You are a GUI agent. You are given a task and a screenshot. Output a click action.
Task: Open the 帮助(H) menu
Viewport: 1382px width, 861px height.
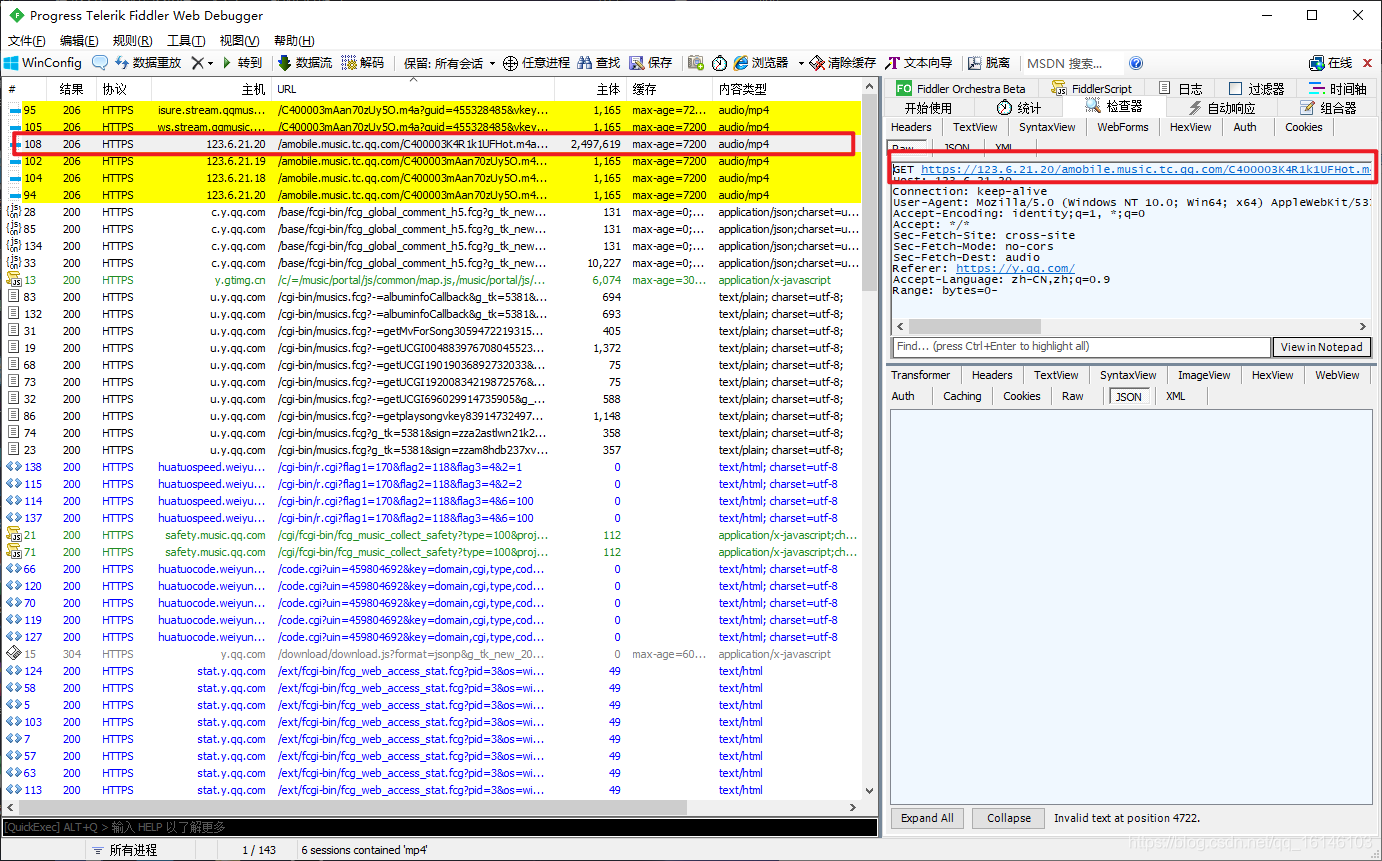point(293,41)
